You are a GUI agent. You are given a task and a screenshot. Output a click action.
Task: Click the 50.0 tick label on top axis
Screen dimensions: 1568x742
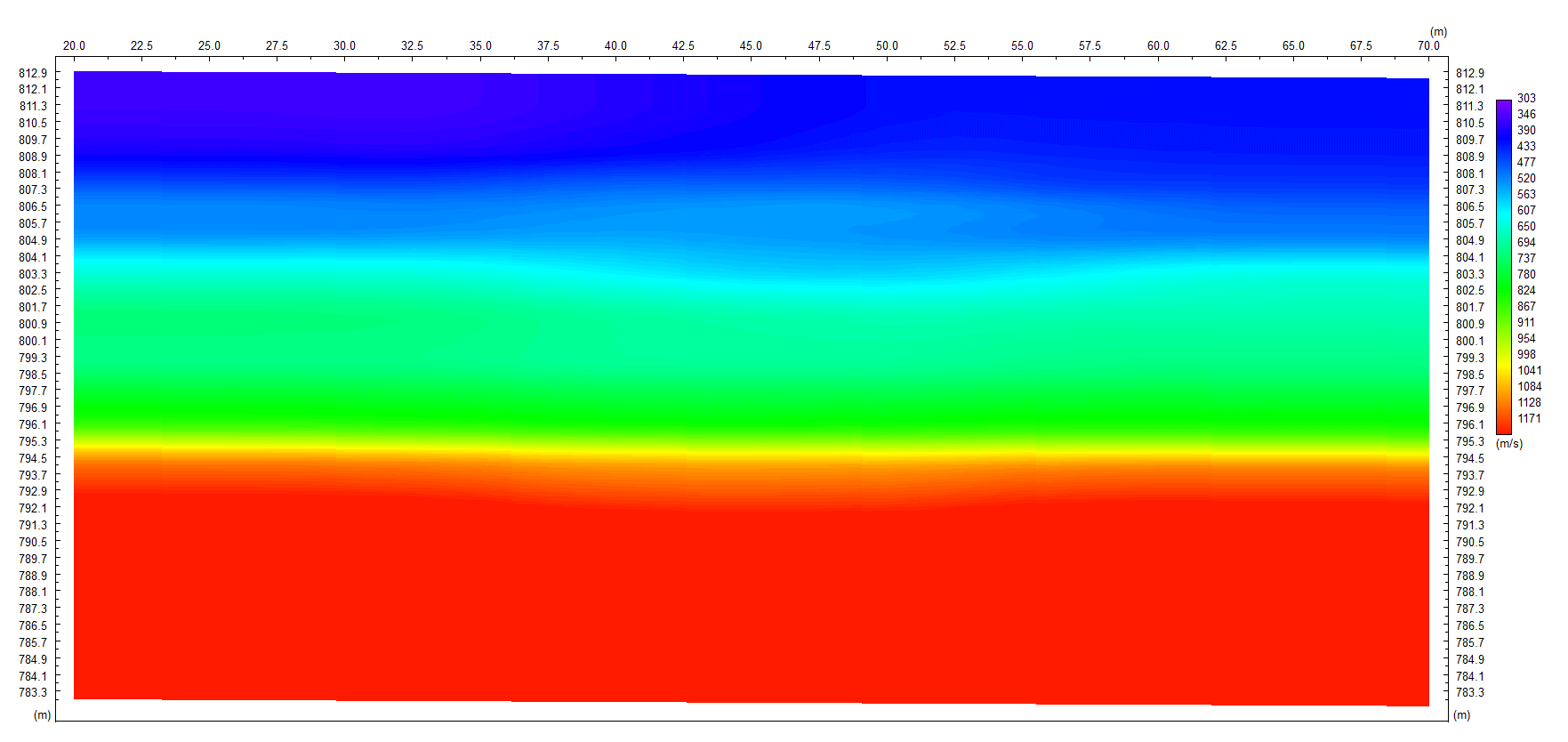tap(887, 45)
